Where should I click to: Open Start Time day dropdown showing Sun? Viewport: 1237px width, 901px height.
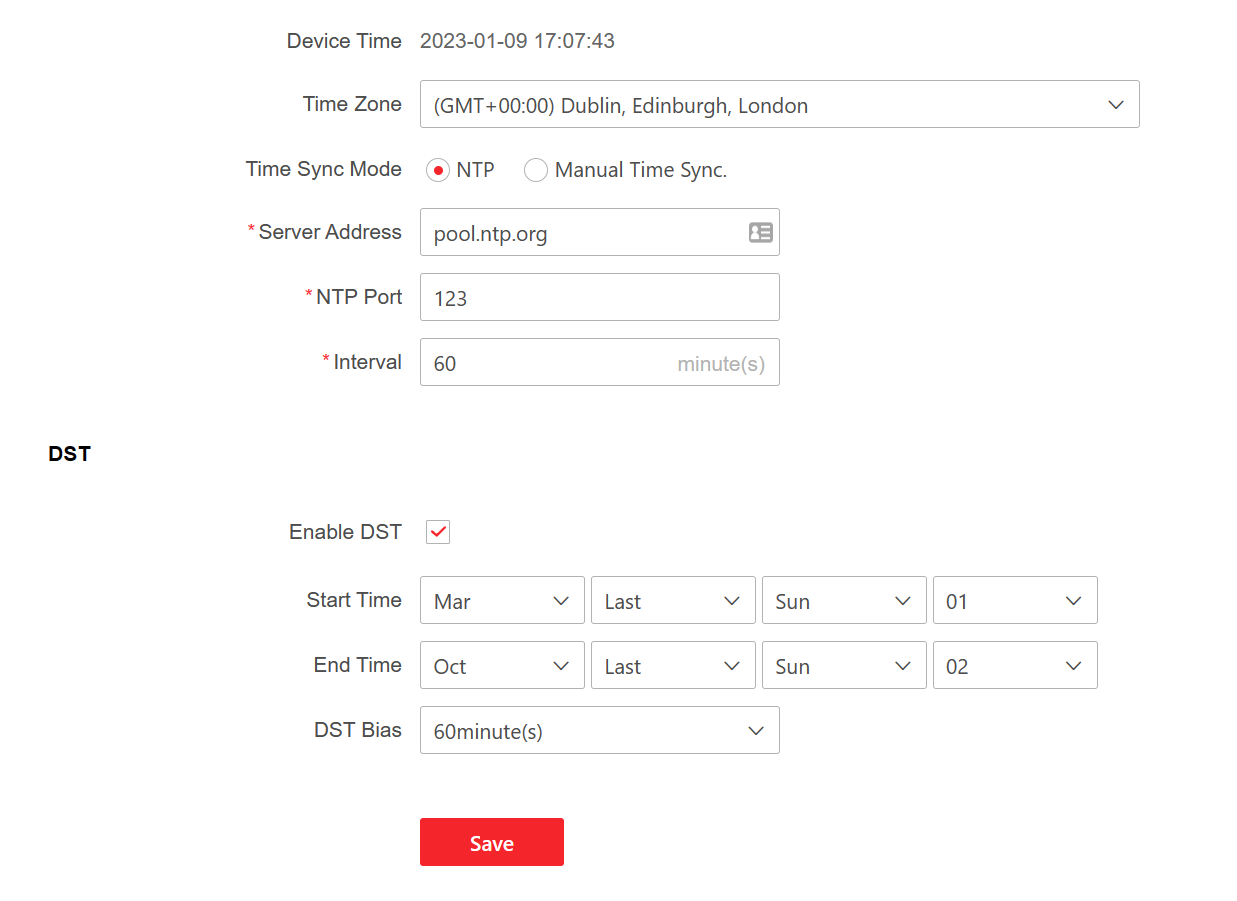(844, 601)
